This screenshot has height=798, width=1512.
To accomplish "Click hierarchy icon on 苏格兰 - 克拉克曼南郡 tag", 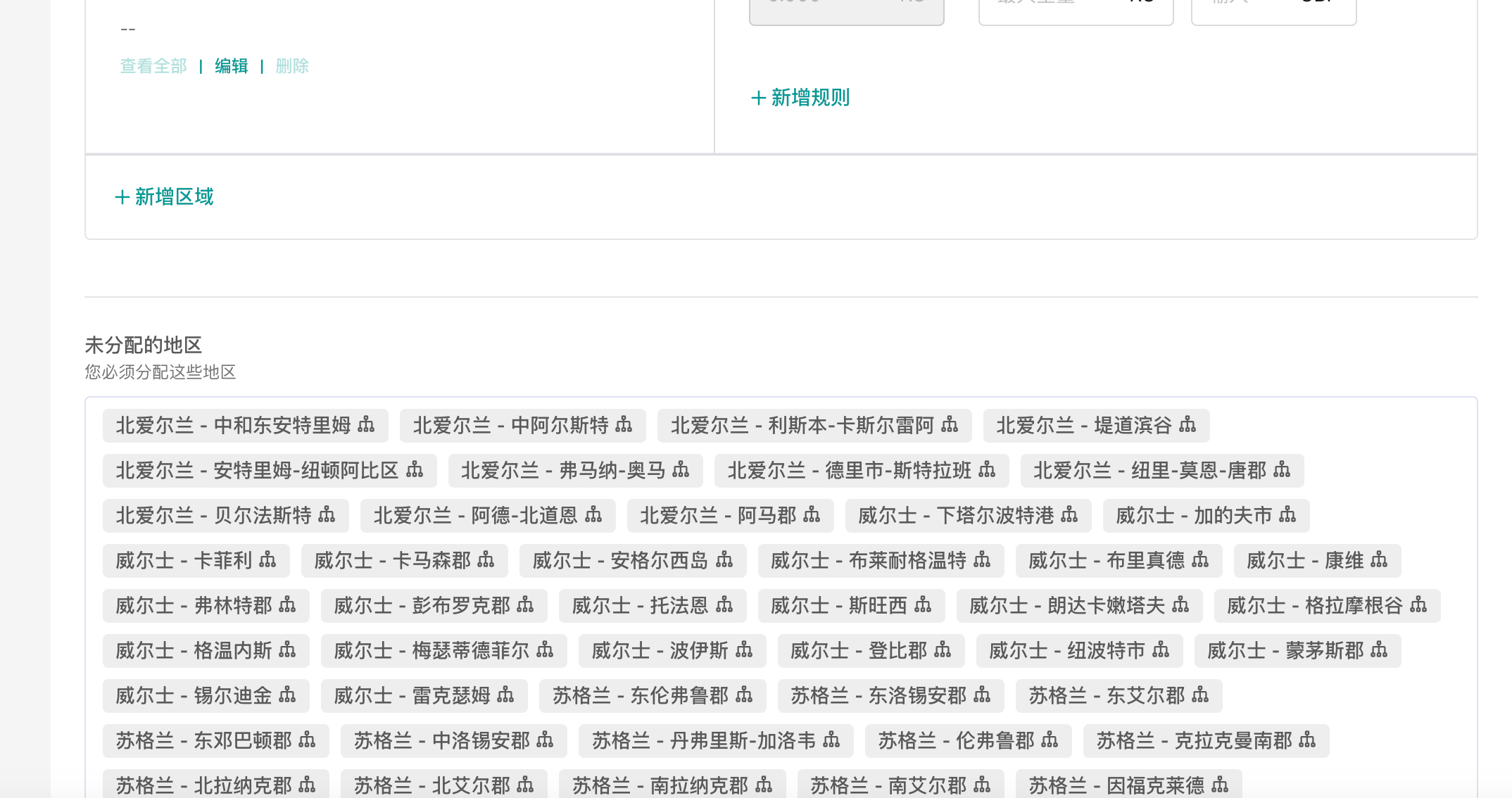I will 1306,740.
